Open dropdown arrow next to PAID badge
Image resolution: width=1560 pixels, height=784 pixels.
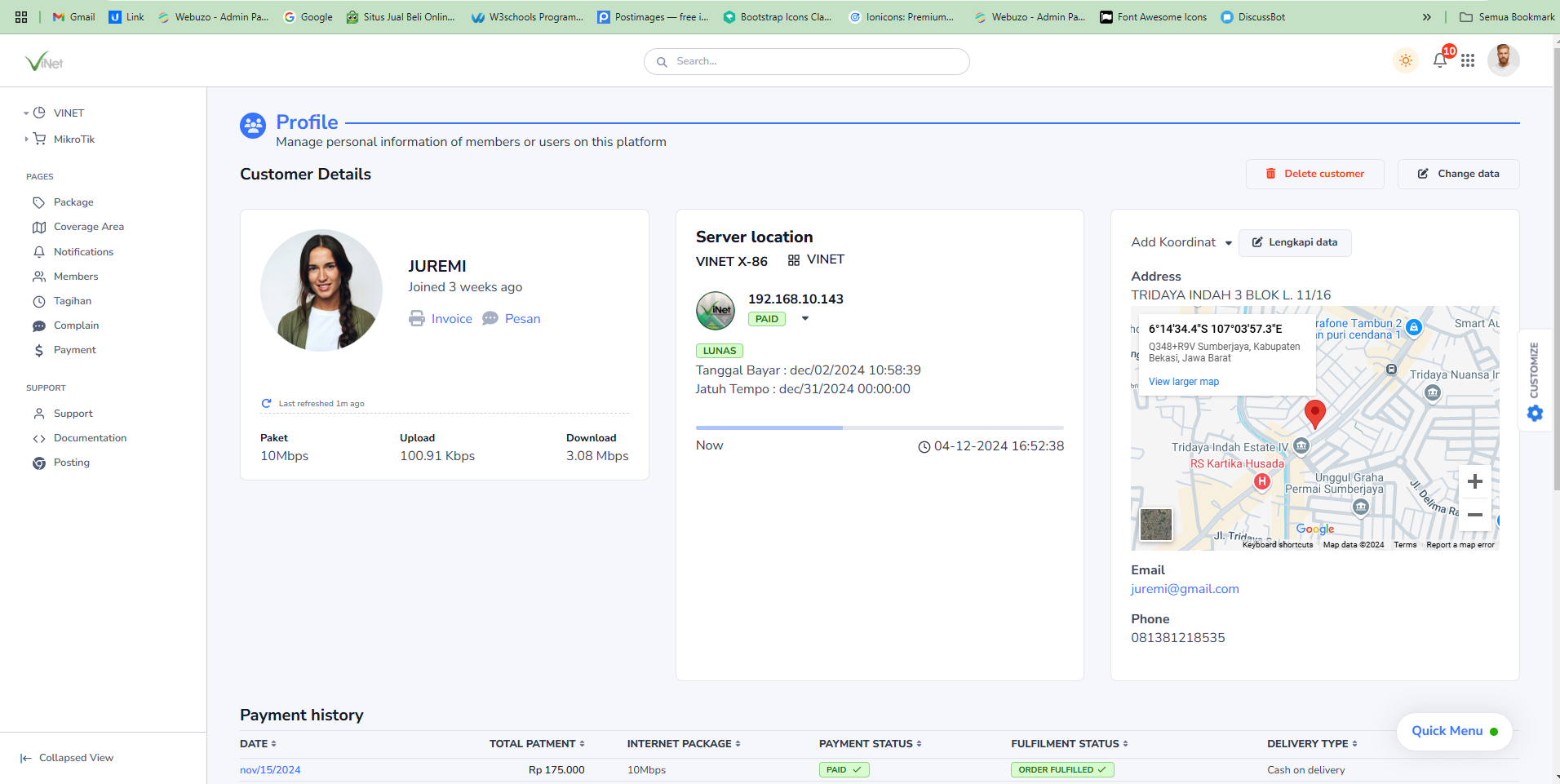tap(805, 319)
